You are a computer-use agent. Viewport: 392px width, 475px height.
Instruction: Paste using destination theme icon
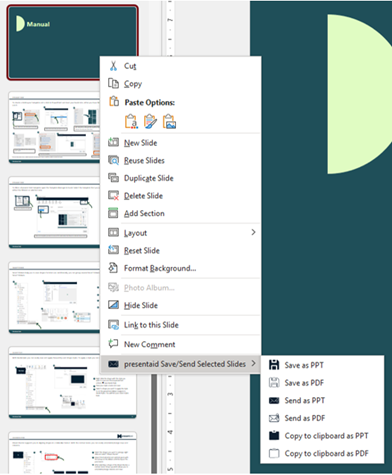131,121
